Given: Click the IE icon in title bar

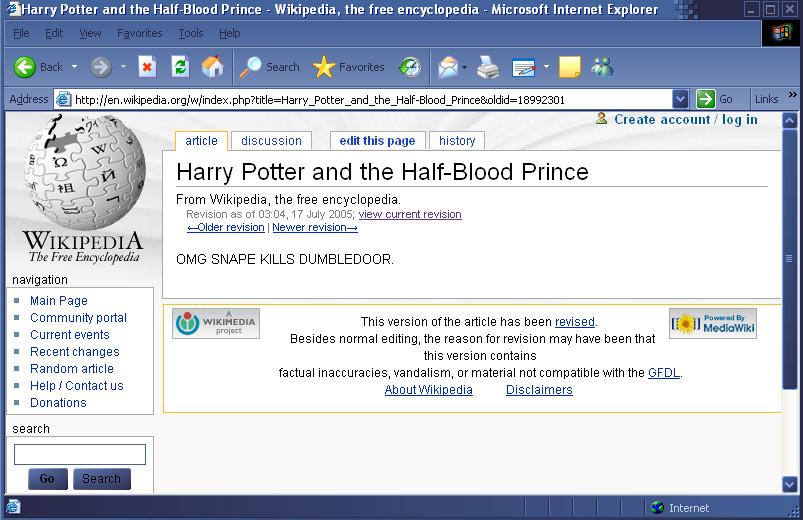Looking at the screenshot, I should pos(14,9).
